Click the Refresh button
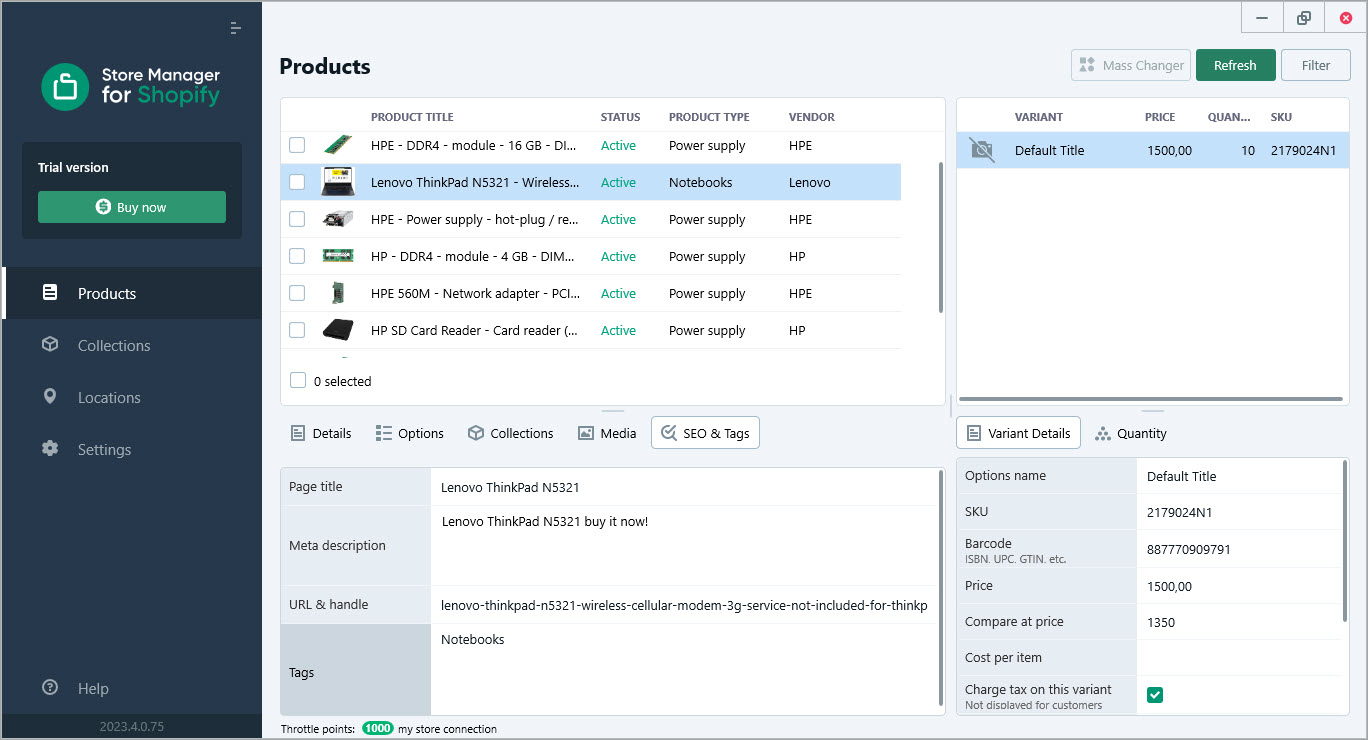Viewport: 1368px width, 740px height. [x=1235, y=65]
